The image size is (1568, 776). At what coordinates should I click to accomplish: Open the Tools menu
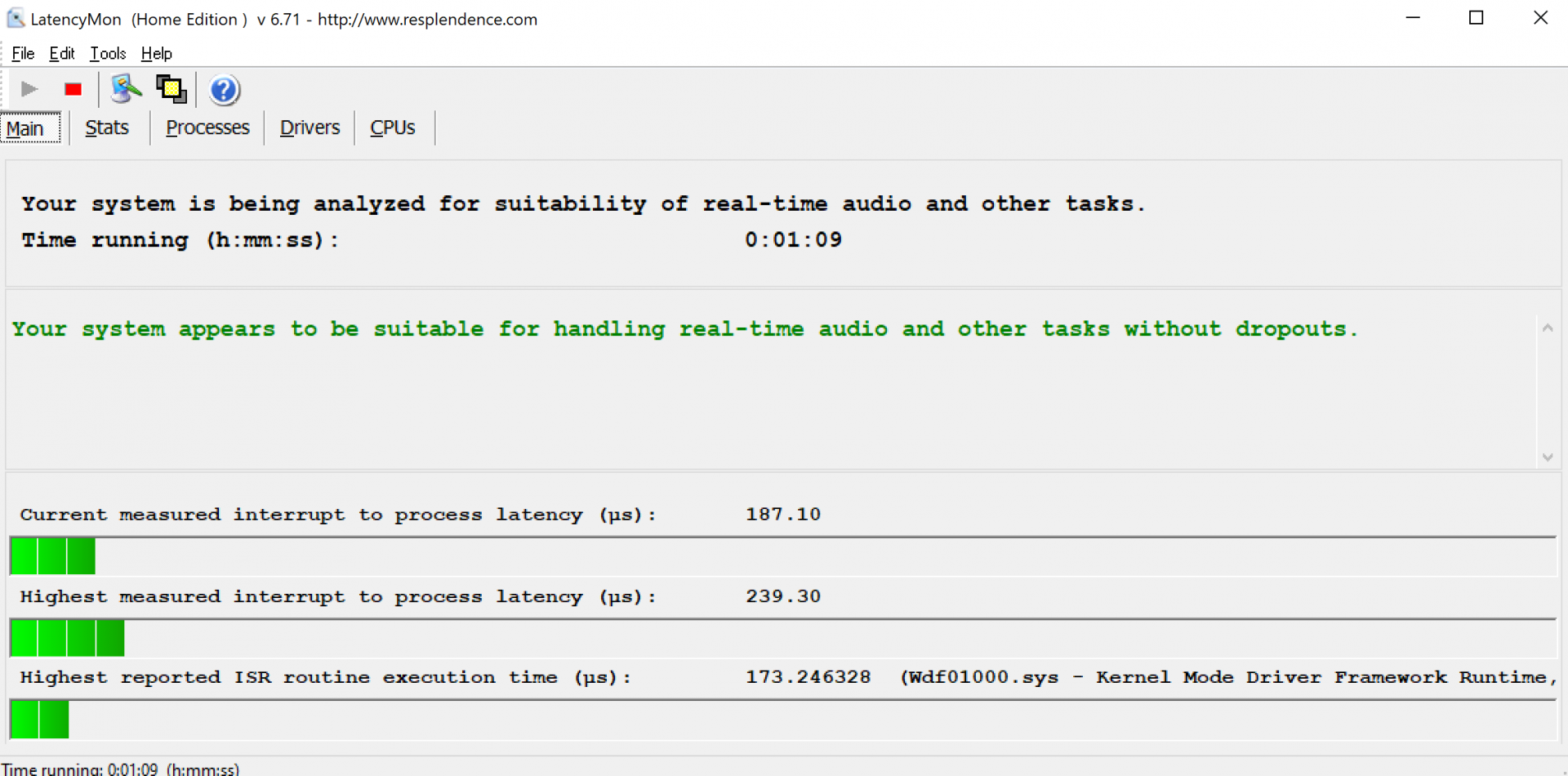pos(108,54)
